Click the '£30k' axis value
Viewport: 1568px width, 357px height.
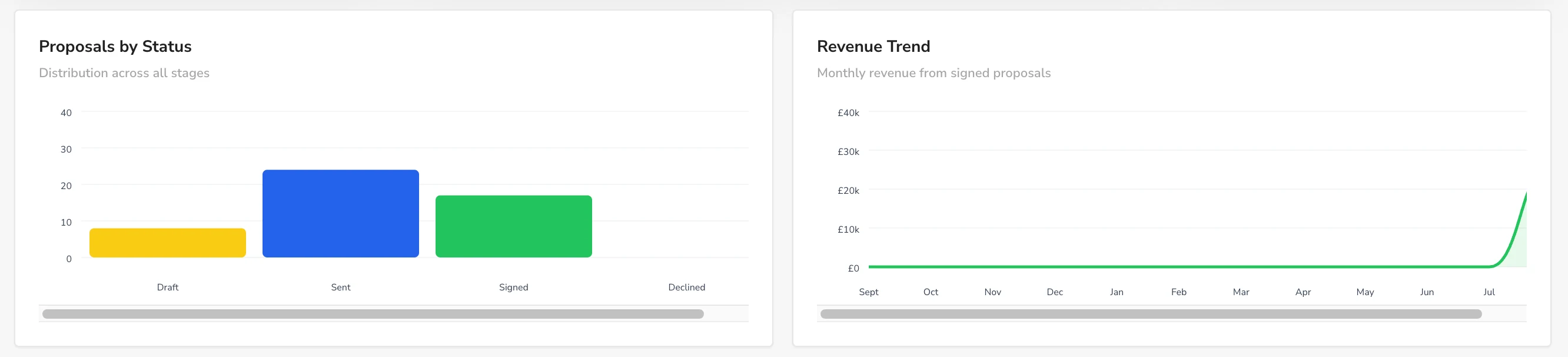click(x=849, y=151)
